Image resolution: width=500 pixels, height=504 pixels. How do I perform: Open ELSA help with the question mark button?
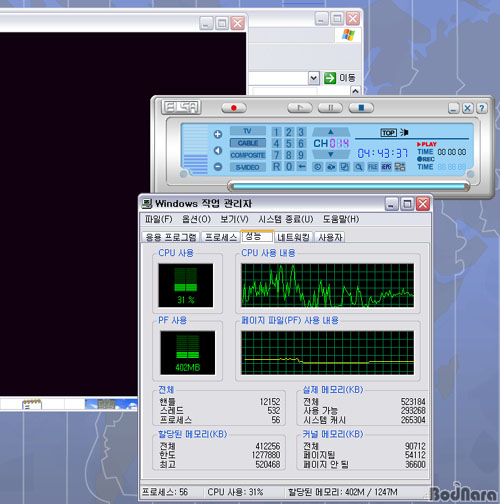point(482,108)
